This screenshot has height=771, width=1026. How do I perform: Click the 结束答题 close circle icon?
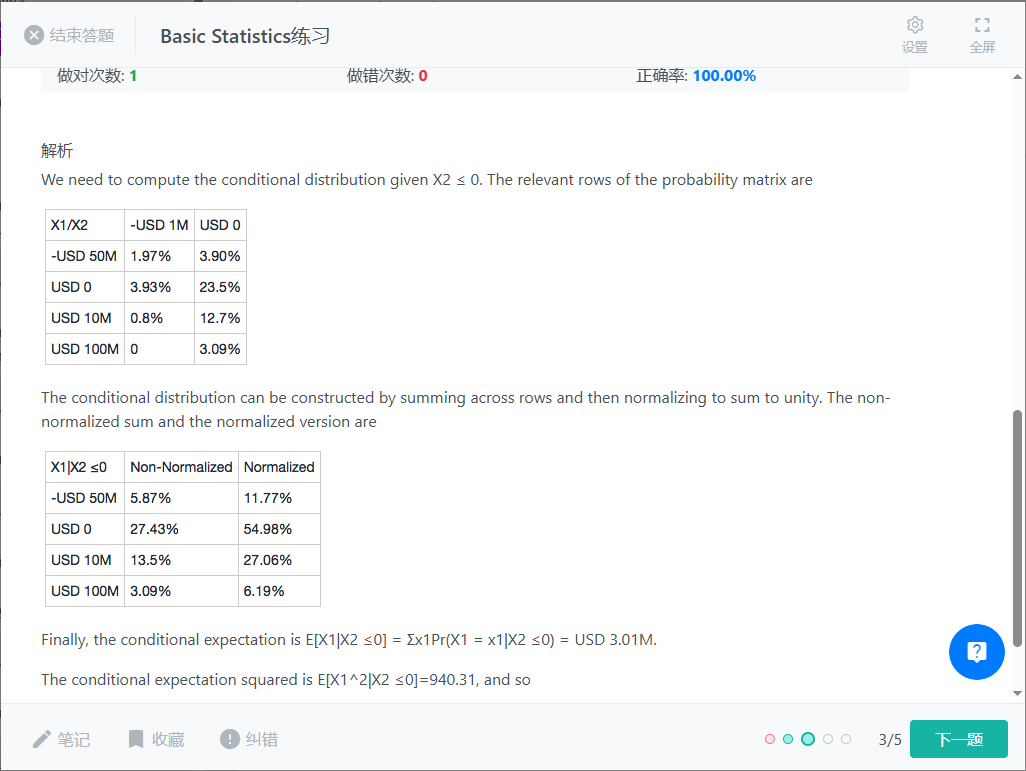click(34, 35)
